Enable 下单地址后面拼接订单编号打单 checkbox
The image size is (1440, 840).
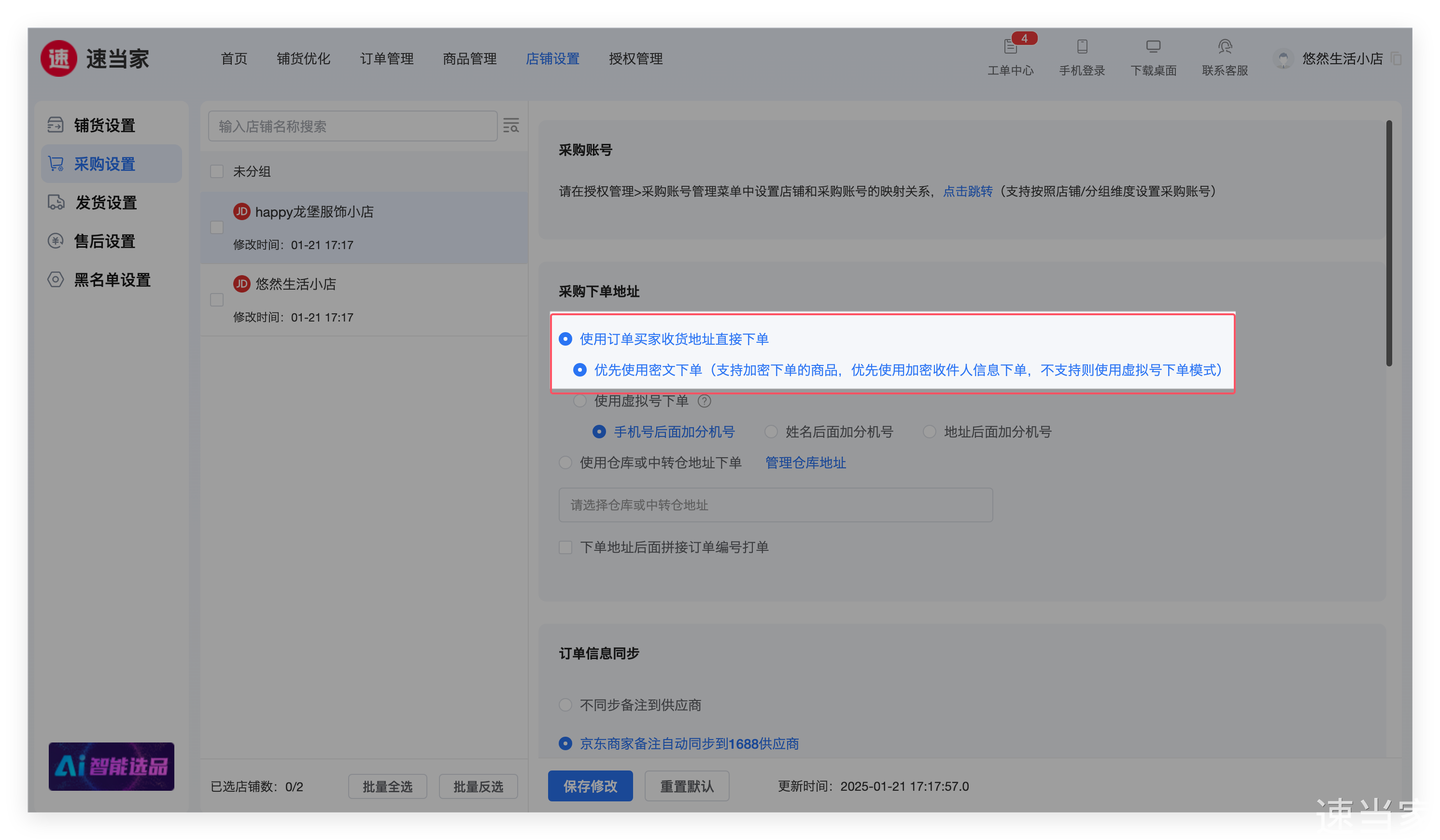(565, 547)
